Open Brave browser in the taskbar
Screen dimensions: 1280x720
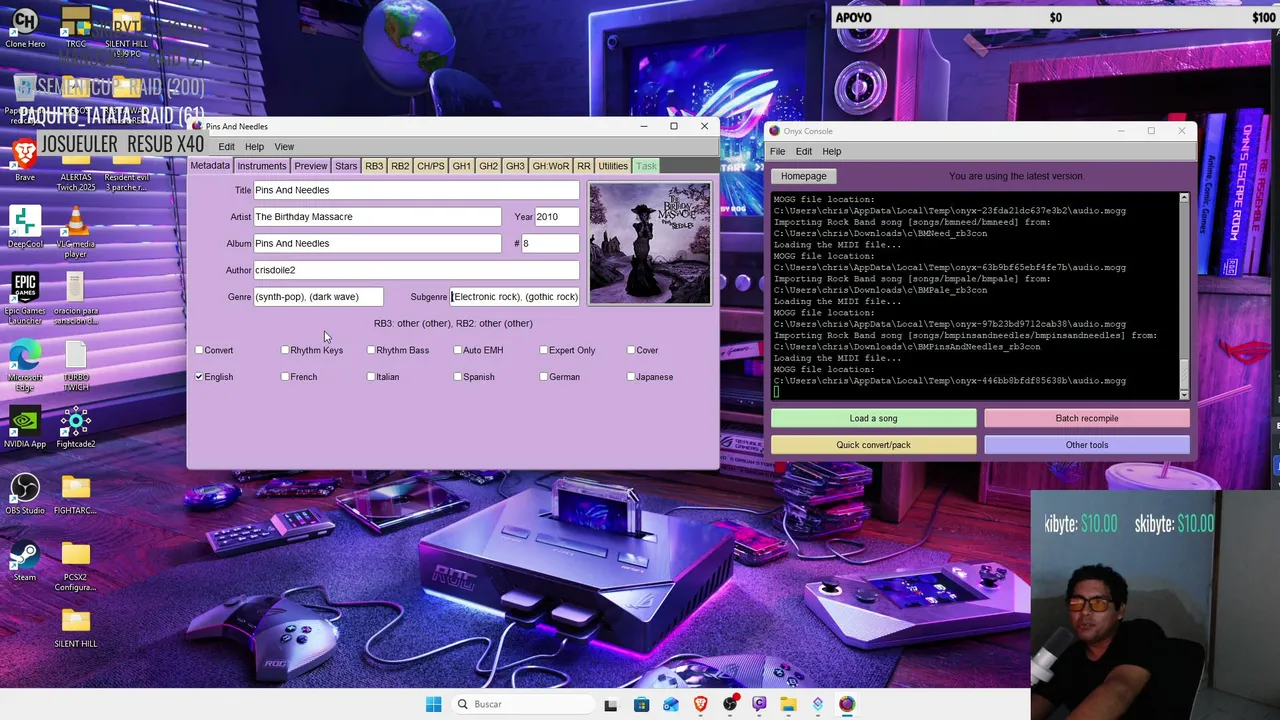tap(700, 704)
